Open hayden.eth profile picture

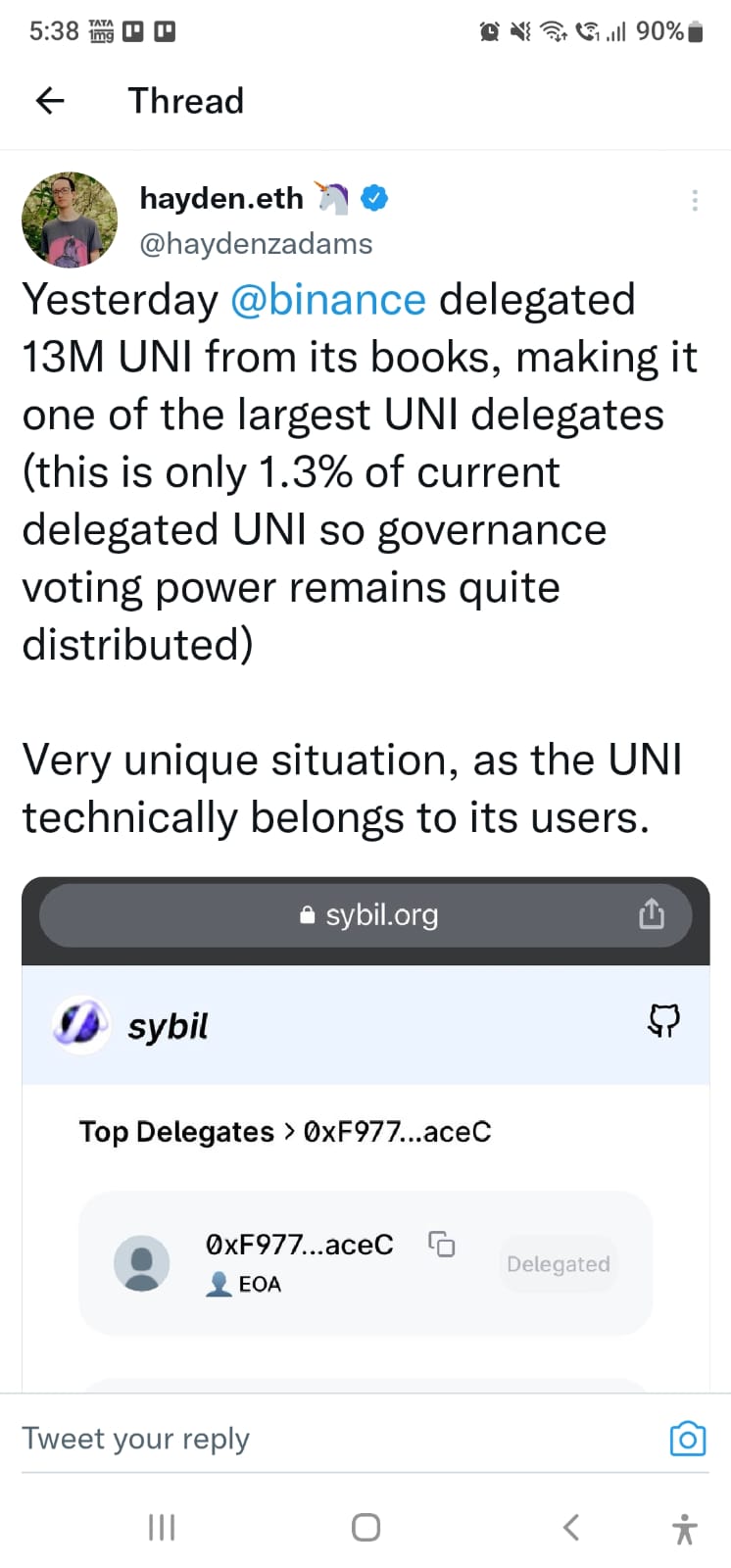tap(70, 220)
